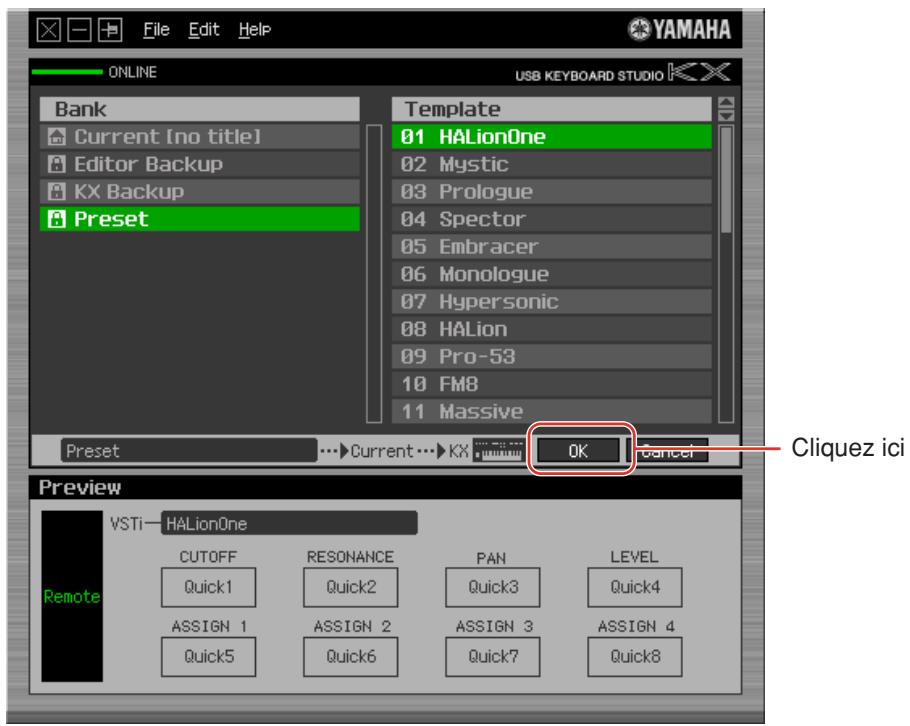Click the home icon beside Current bank
The height and width of the screenshot is (726, 910).
(56, 136)
